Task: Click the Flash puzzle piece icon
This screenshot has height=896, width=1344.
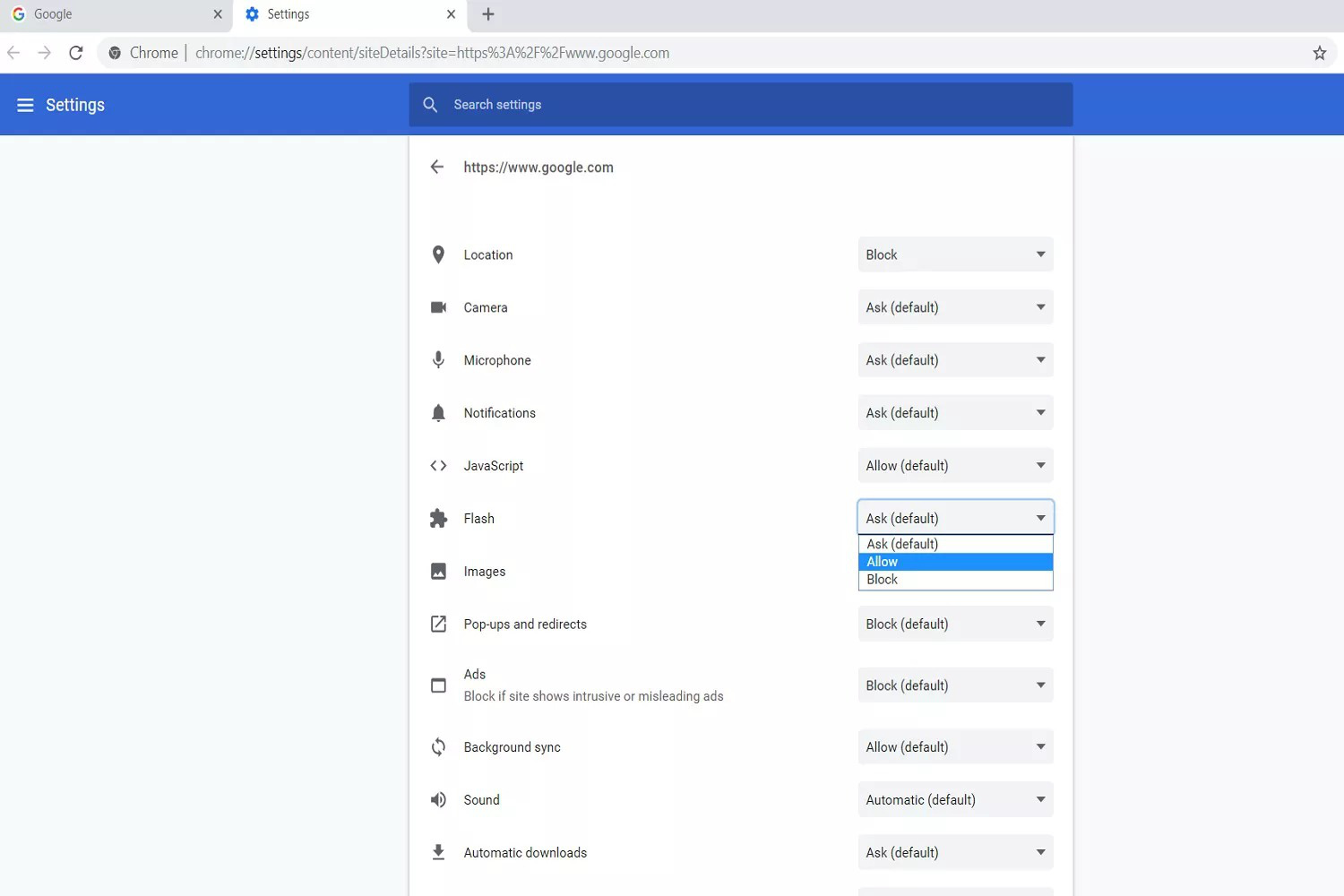Action: click(x=438, y=519)
